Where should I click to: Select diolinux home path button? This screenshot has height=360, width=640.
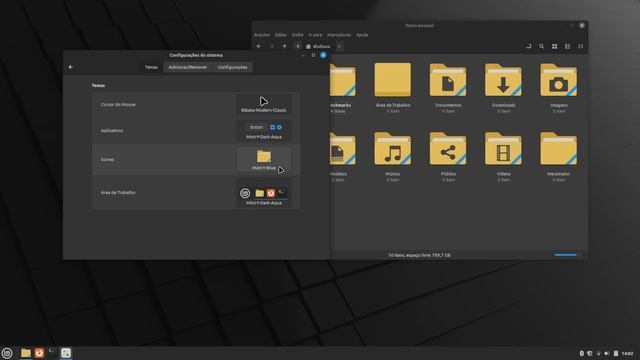tap(318, 47)
